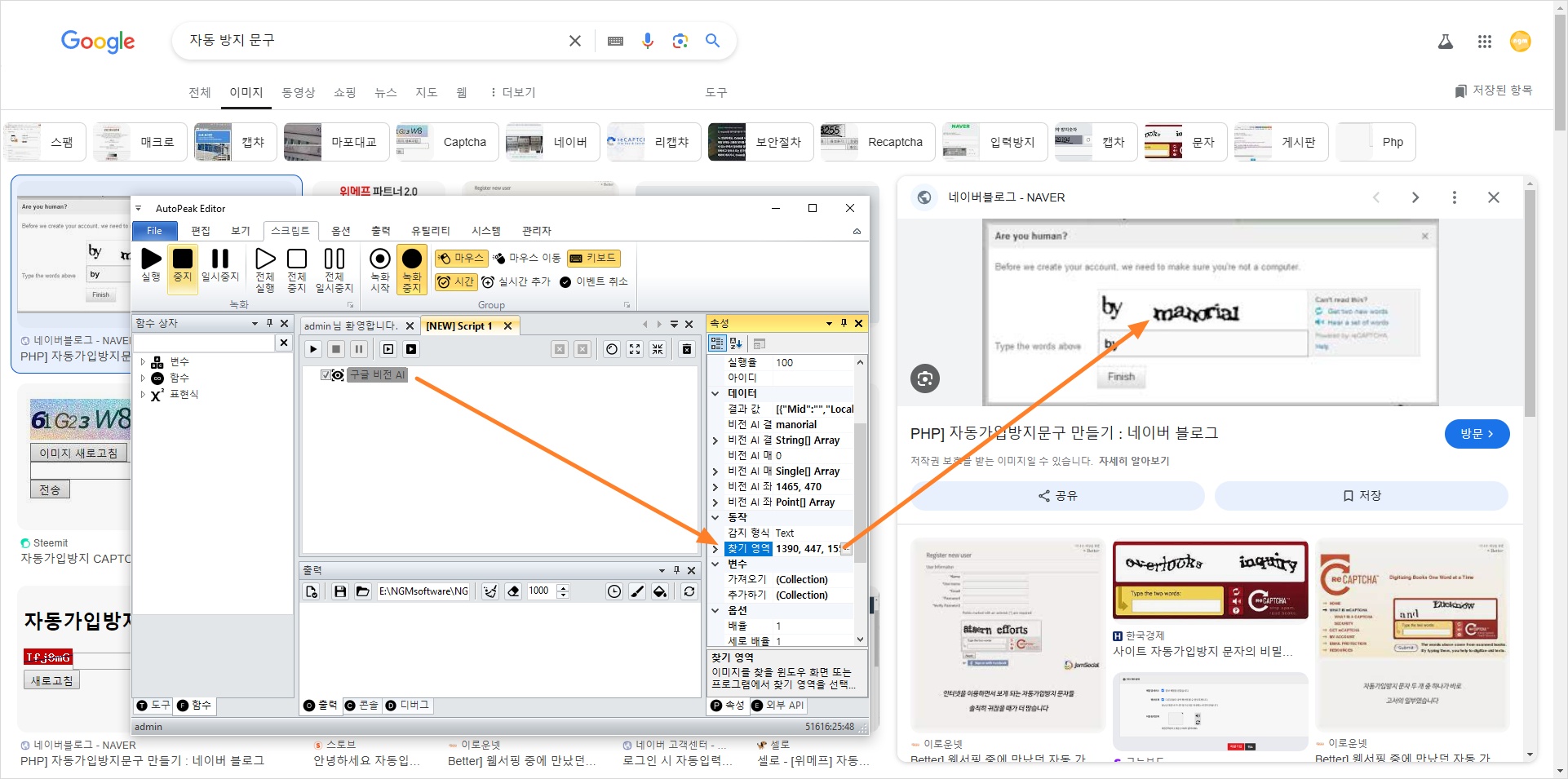1568x779 pixels.
Task: Click 이벤트 취소 in the Group section
Action: [x=594, y=281]
